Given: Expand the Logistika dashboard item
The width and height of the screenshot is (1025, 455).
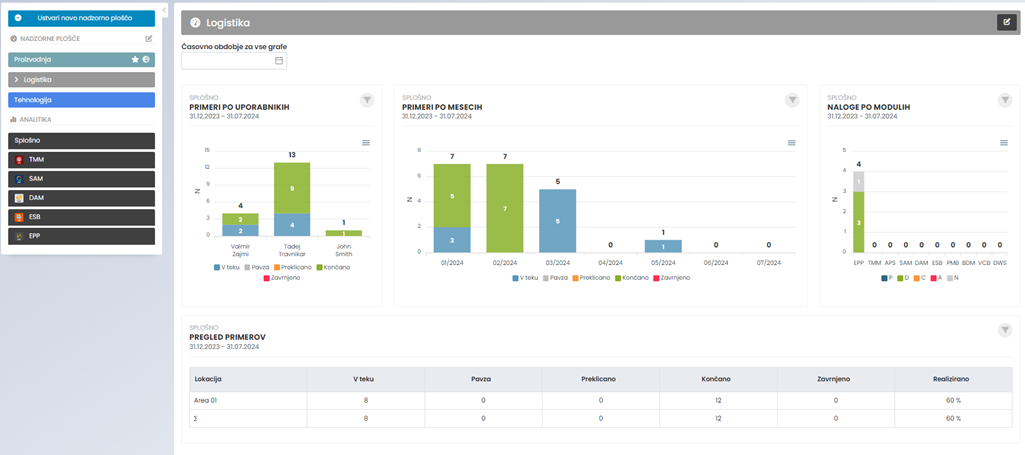Looking at the screenshot, I should click(16, 79).
